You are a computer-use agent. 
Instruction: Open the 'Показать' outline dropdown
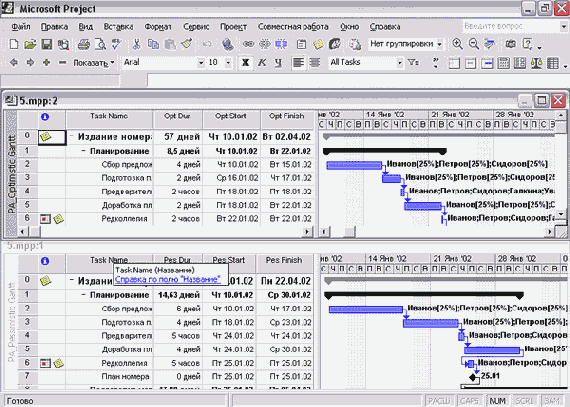click(x=94, y=63)
